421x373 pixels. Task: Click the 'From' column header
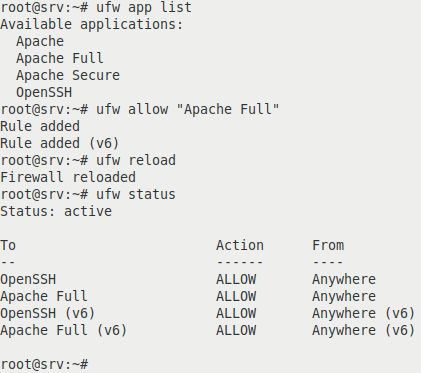[x=328, y=245]
